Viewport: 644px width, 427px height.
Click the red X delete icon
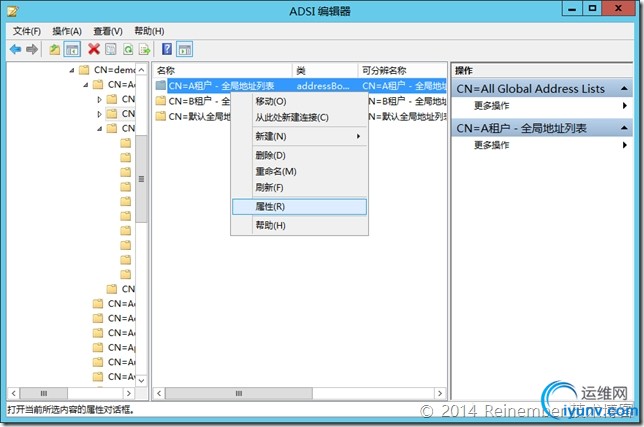point(94,50)
